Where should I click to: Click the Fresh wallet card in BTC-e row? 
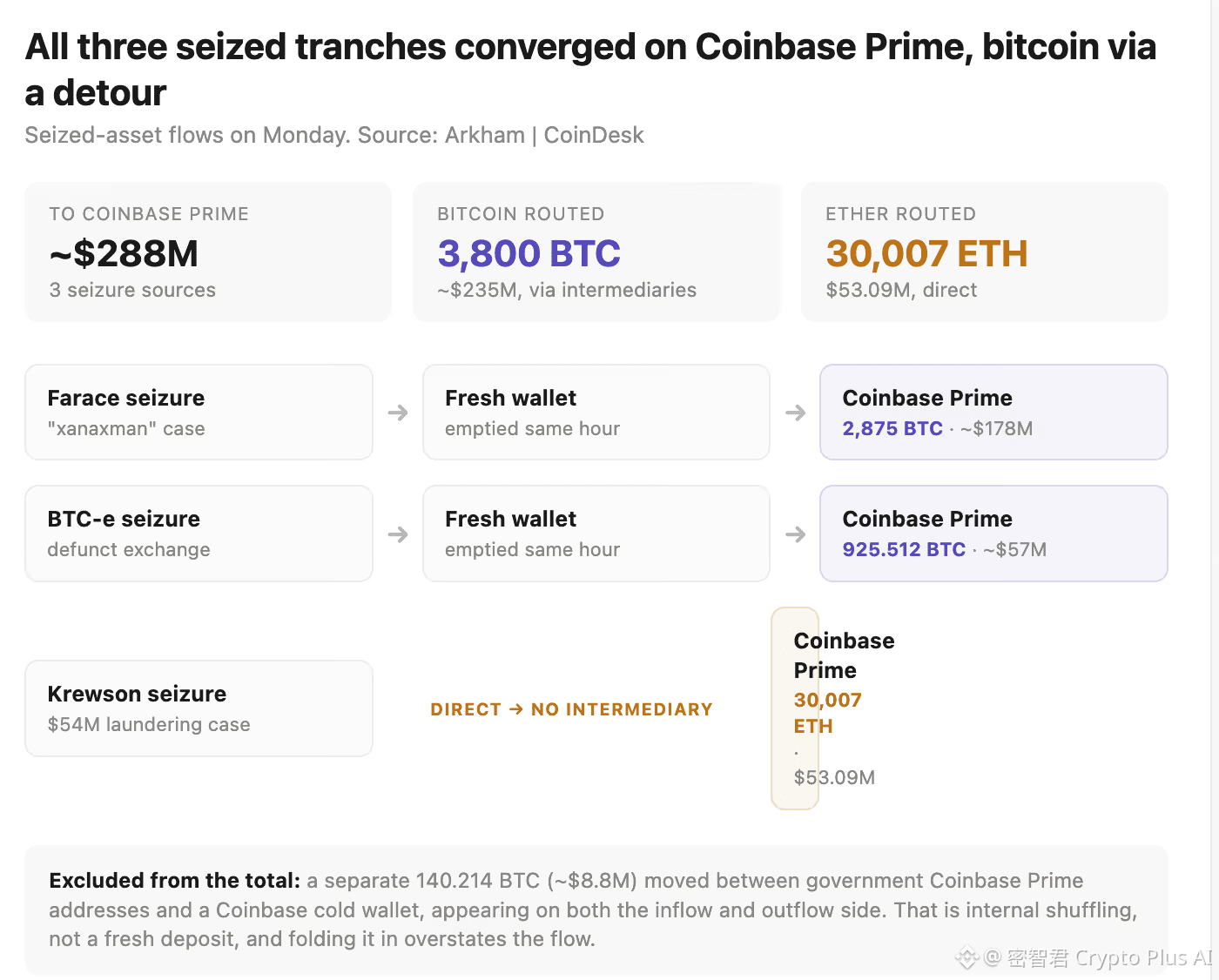tap(596, 534)
